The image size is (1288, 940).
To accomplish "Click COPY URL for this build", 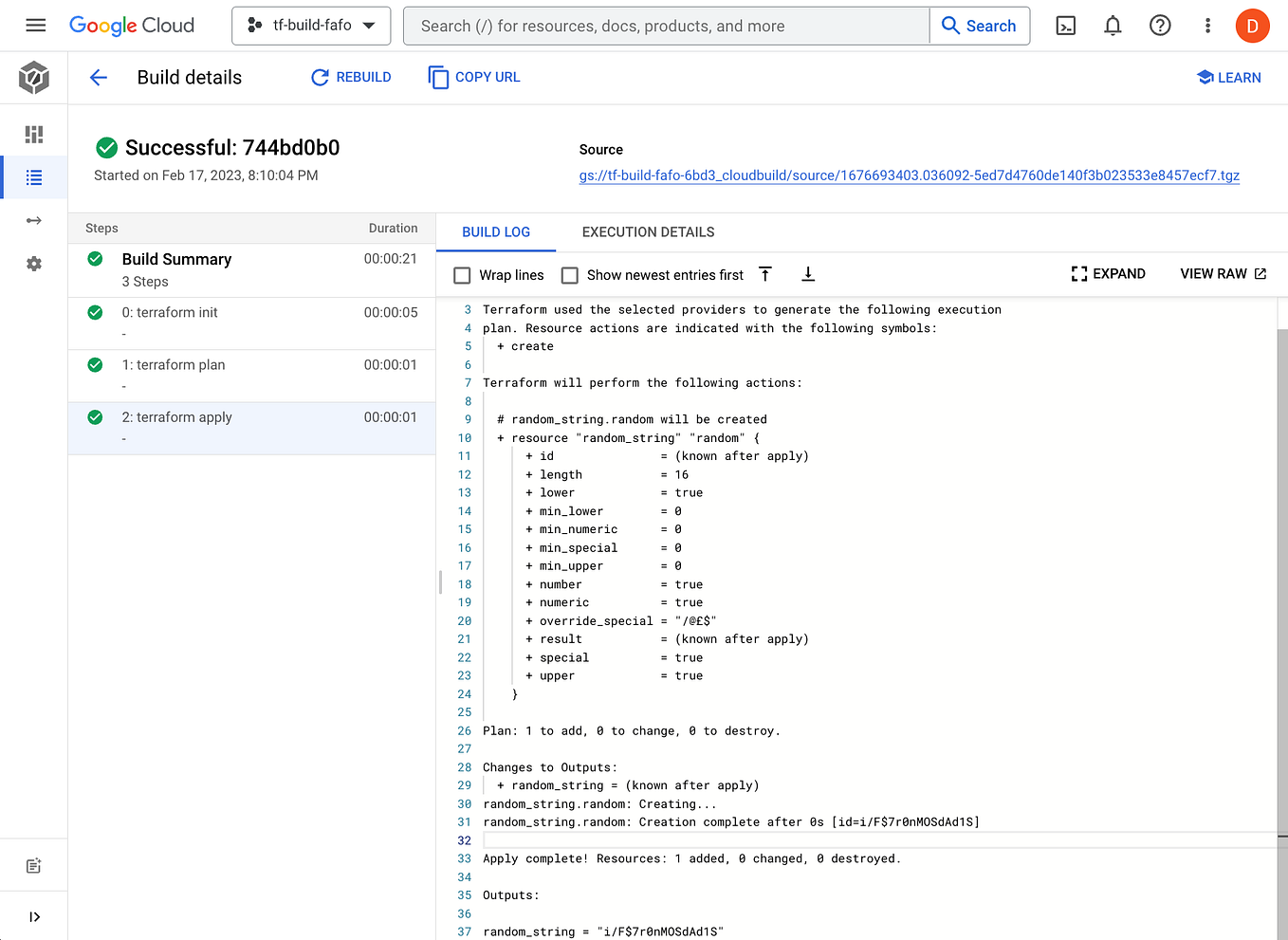I will 474,77.
